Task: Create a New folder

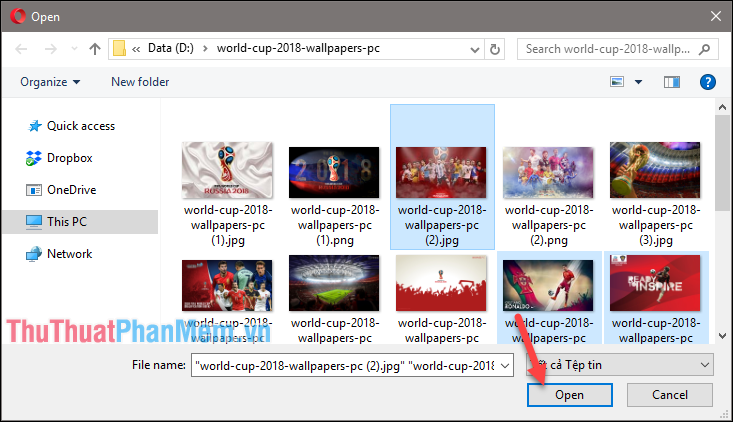Action: 140,82
